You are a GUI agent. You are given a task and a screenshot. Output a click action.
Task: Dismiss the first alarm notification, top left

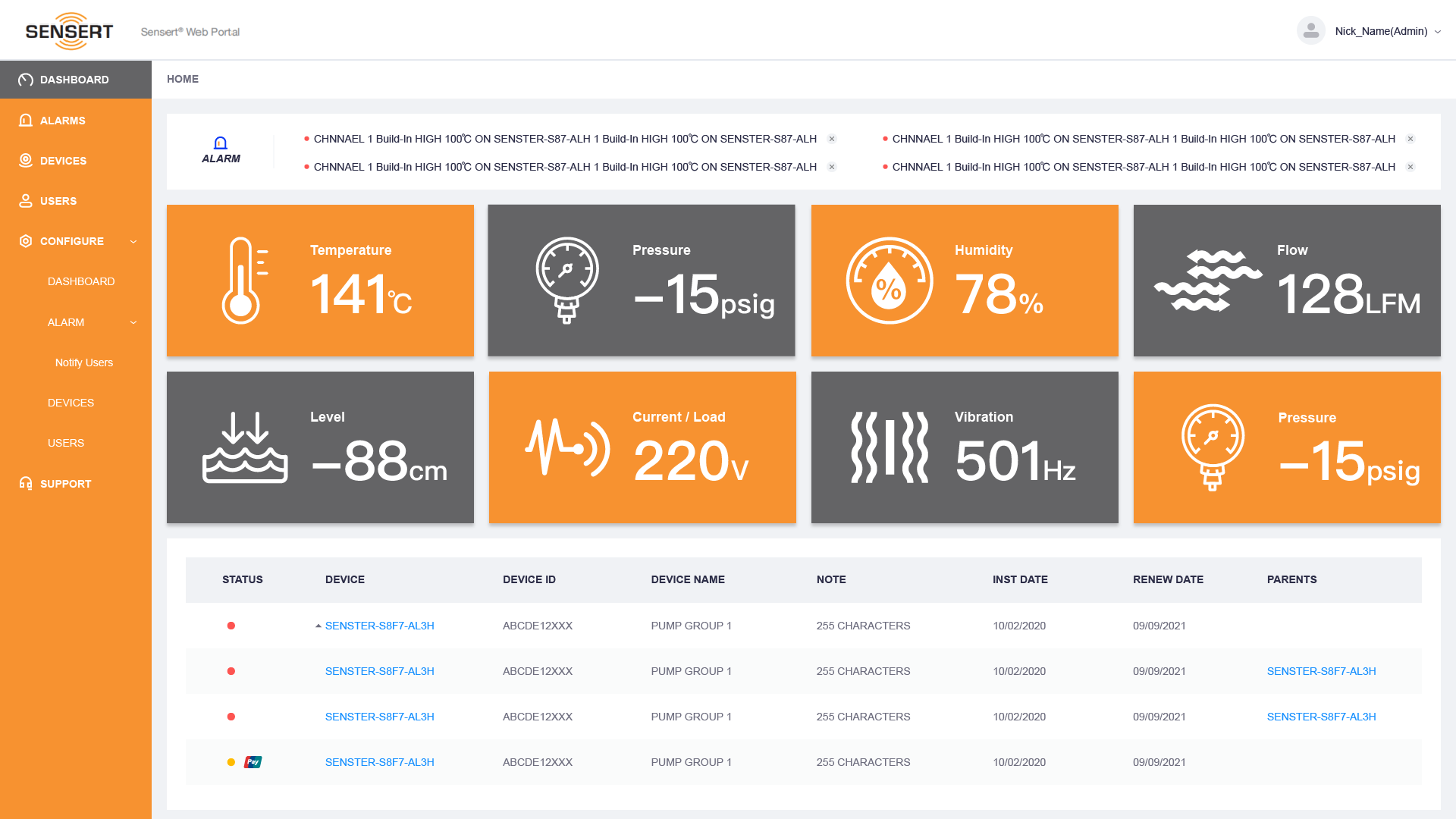tap(832, 139)
